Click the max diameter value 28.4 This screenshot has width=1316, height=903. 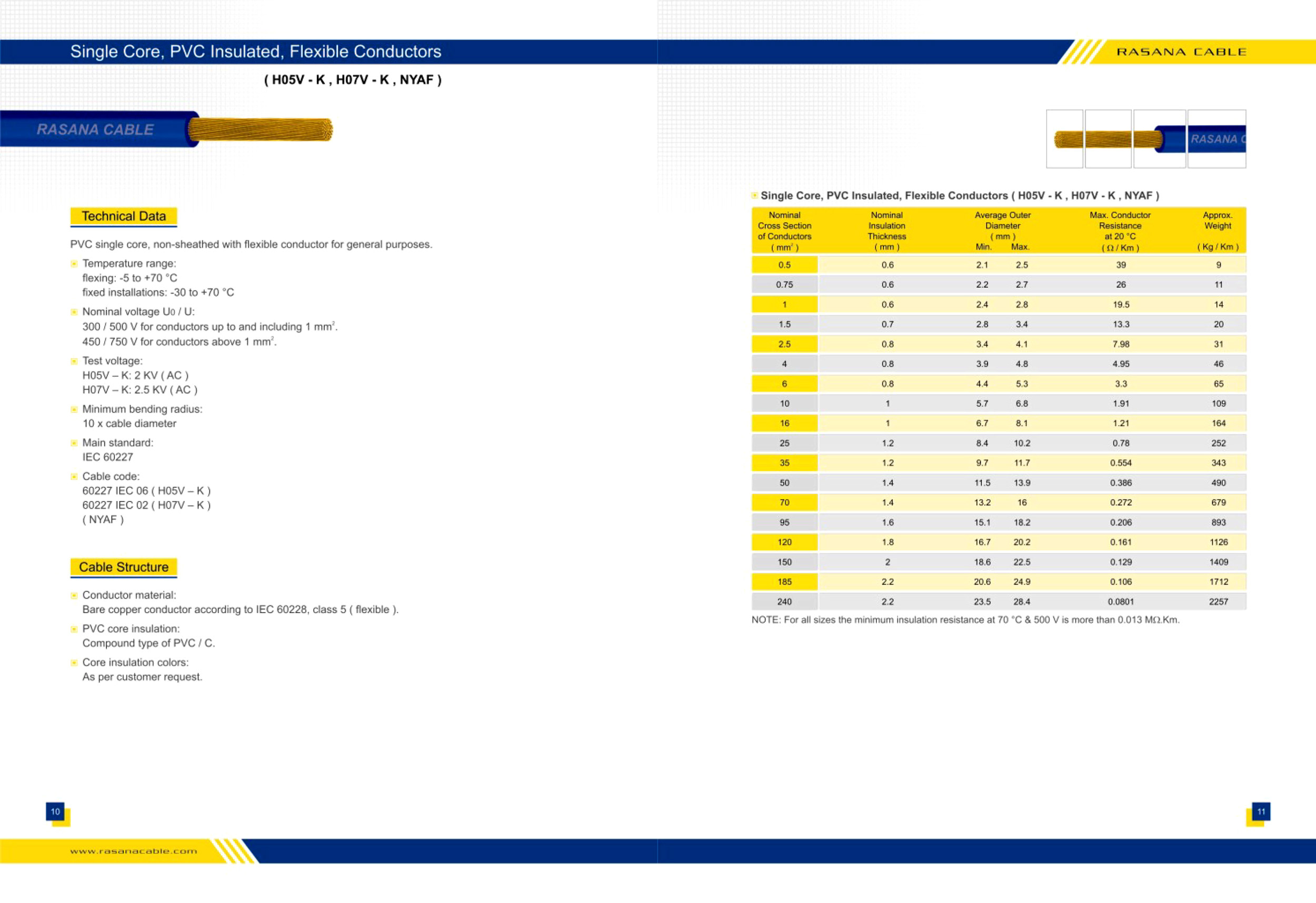[x=1022, y=602]
